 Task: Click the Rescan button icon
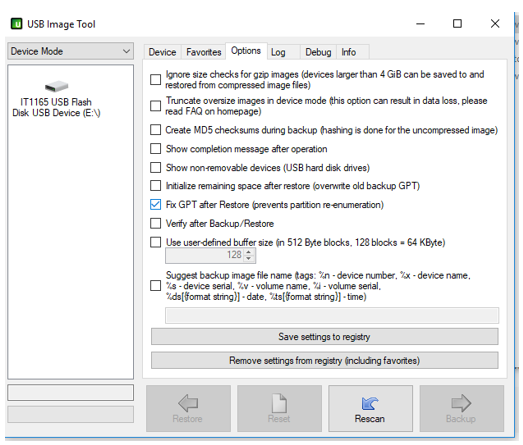coord(370,403)
